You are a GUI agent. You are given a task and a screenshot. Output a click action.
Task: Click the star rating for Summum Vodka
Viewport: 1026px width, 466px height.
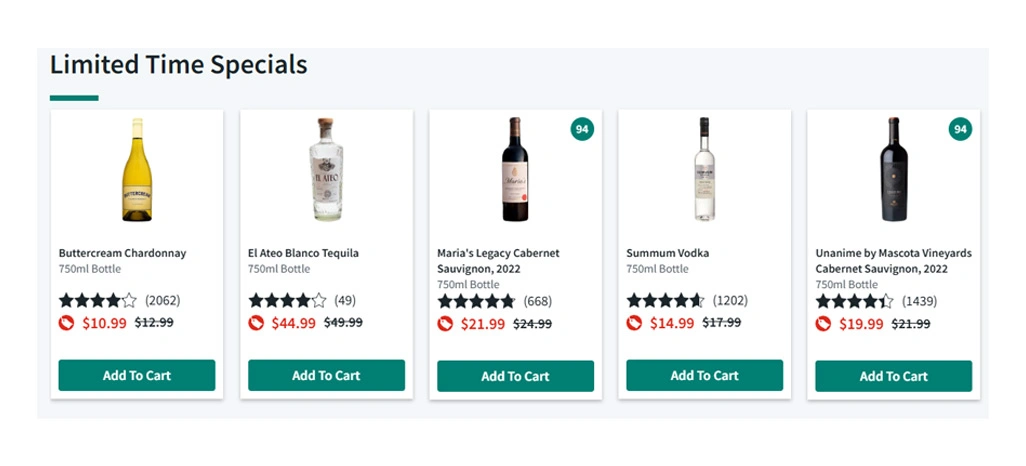tap(665, 300)
